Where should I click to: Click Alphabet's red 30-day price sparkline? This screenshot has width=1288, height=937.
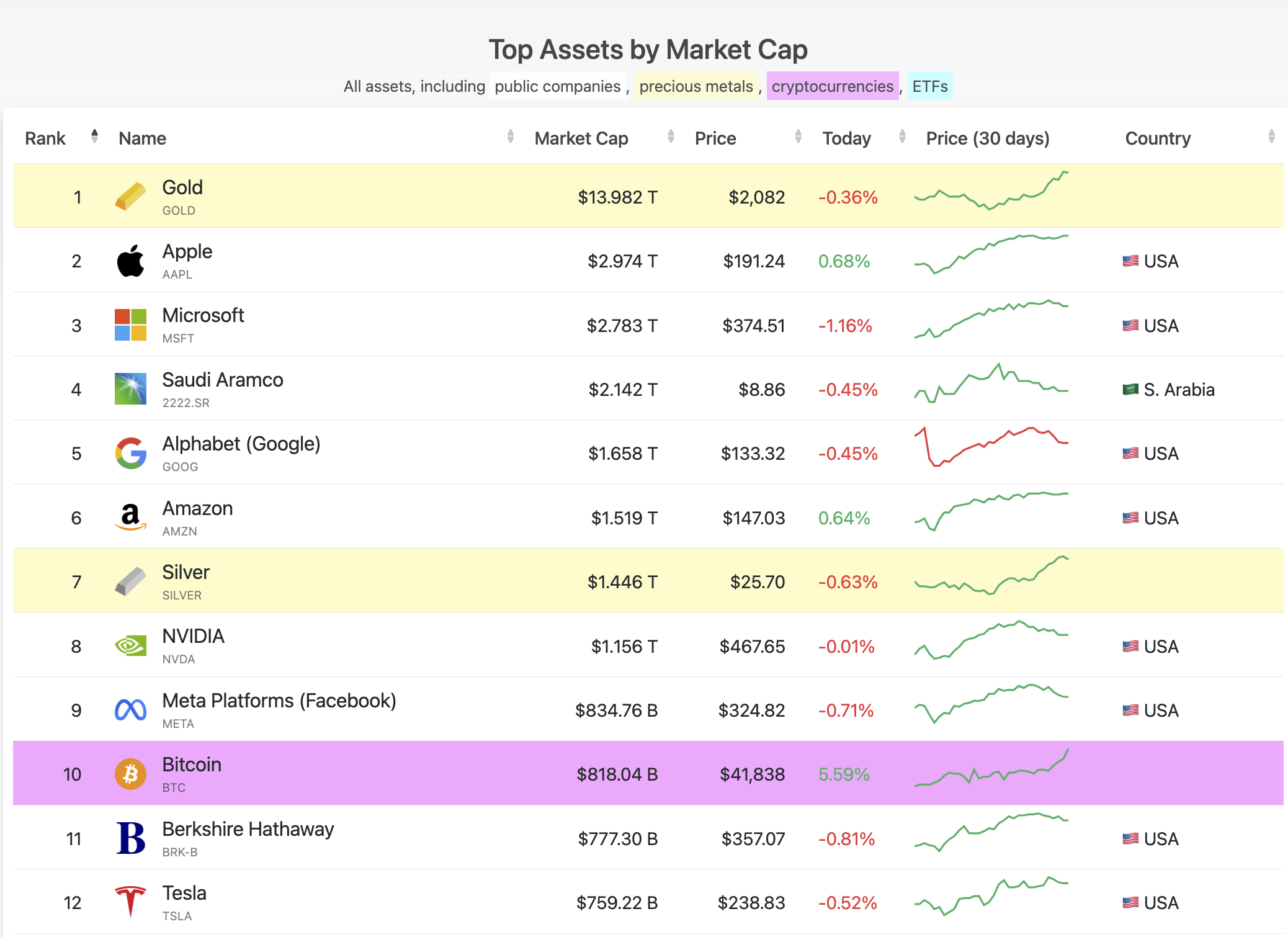pos(991,447)
